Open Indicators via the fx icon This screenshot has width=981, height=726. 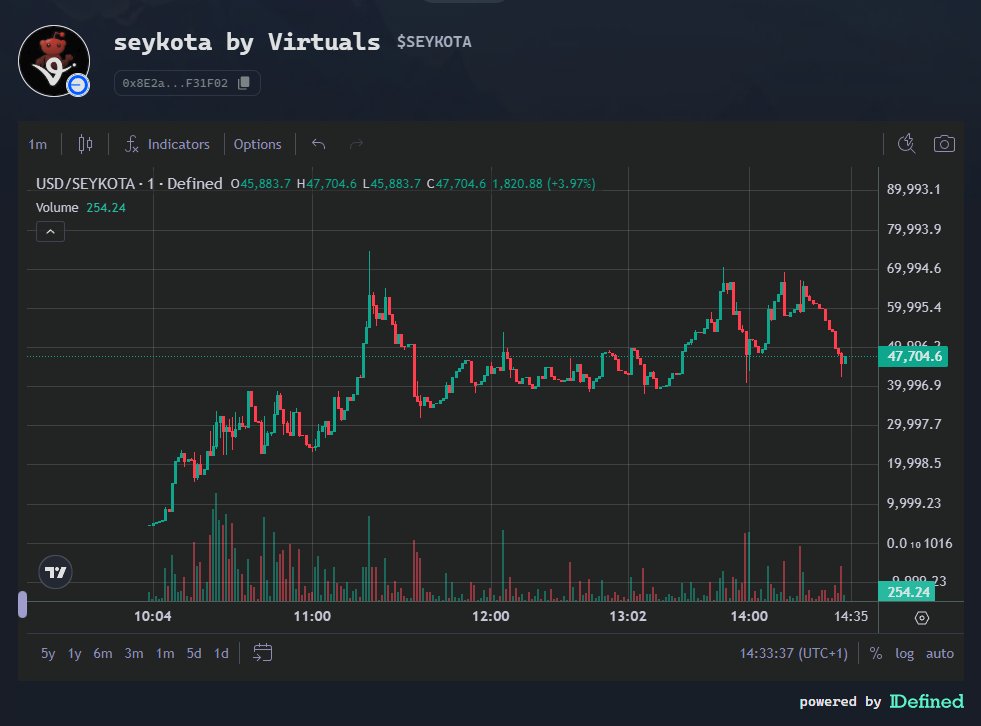tap(168, 144)
